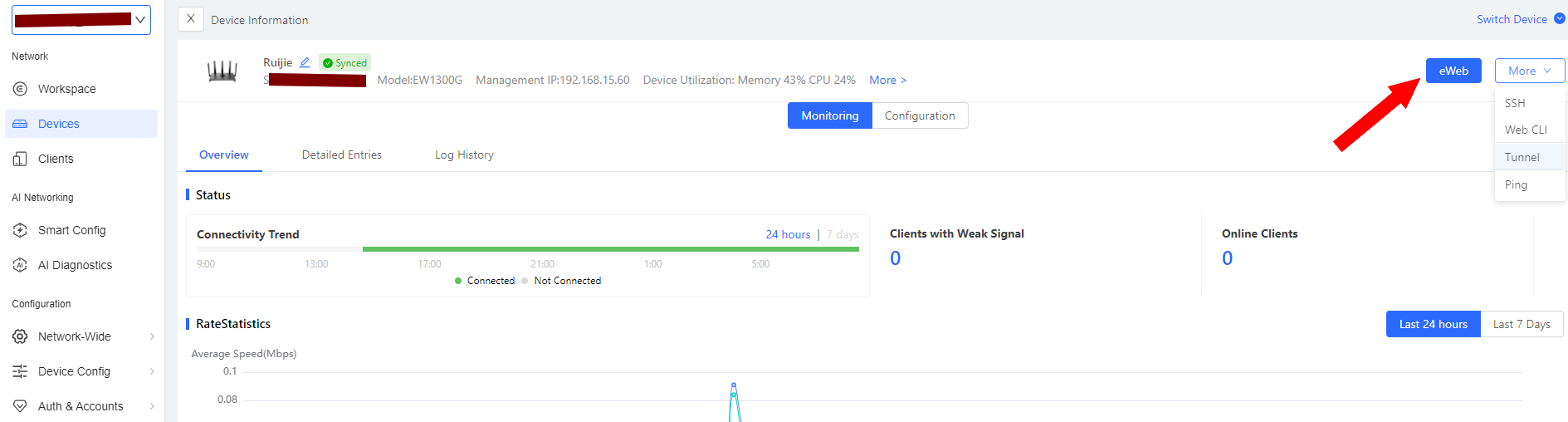Open Devices via its sidebar icon
Image resolution: width=1568 pixels, height=422 pixels.
[21, 124]
